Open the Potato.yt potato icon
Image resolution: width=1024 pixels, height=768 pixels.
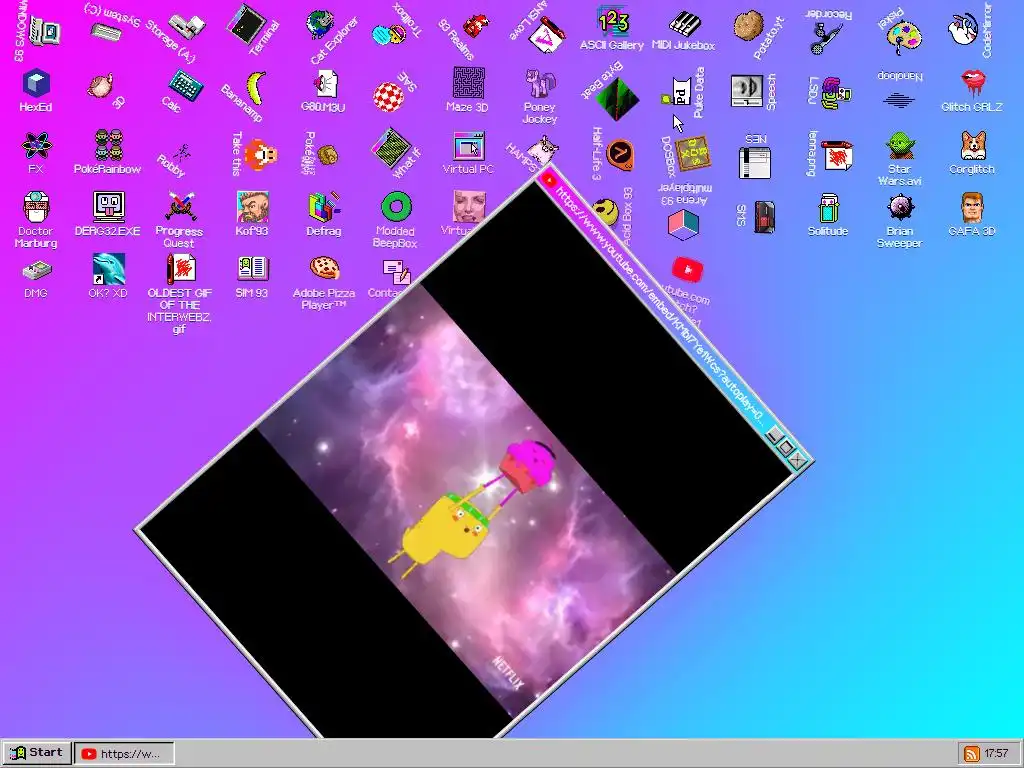748,26
